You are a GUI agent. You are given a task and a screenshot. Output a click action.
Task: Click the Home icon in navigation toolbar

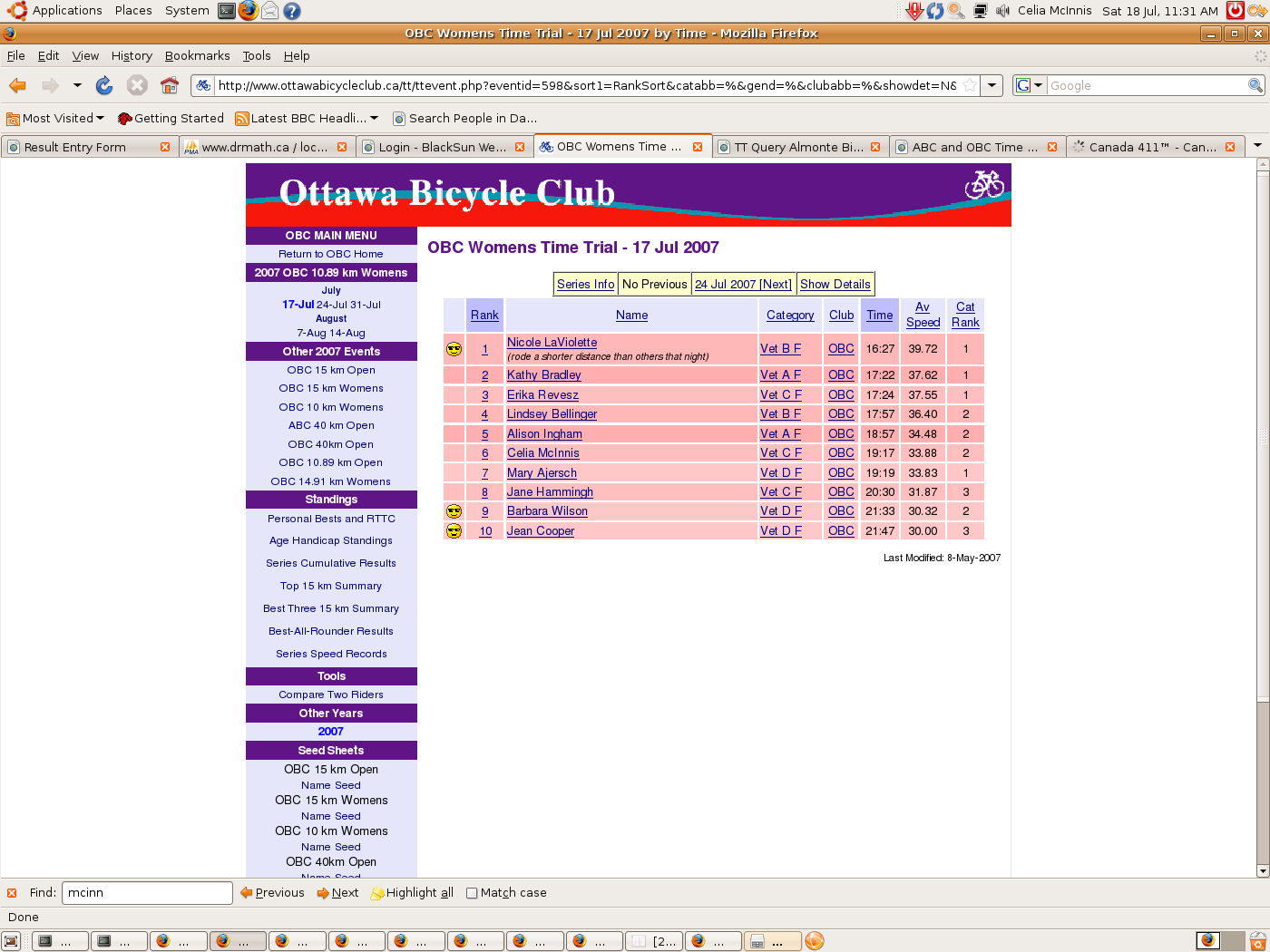click(x=169, y=85)
